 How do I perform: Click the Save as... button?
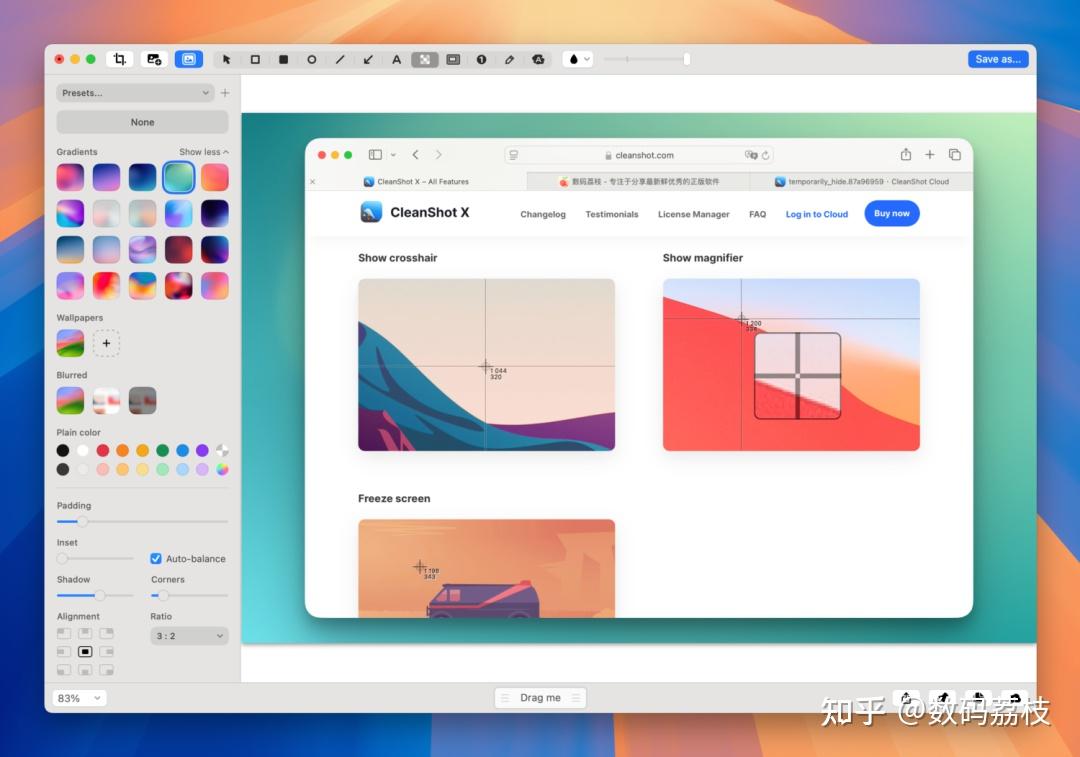point(998,59)
